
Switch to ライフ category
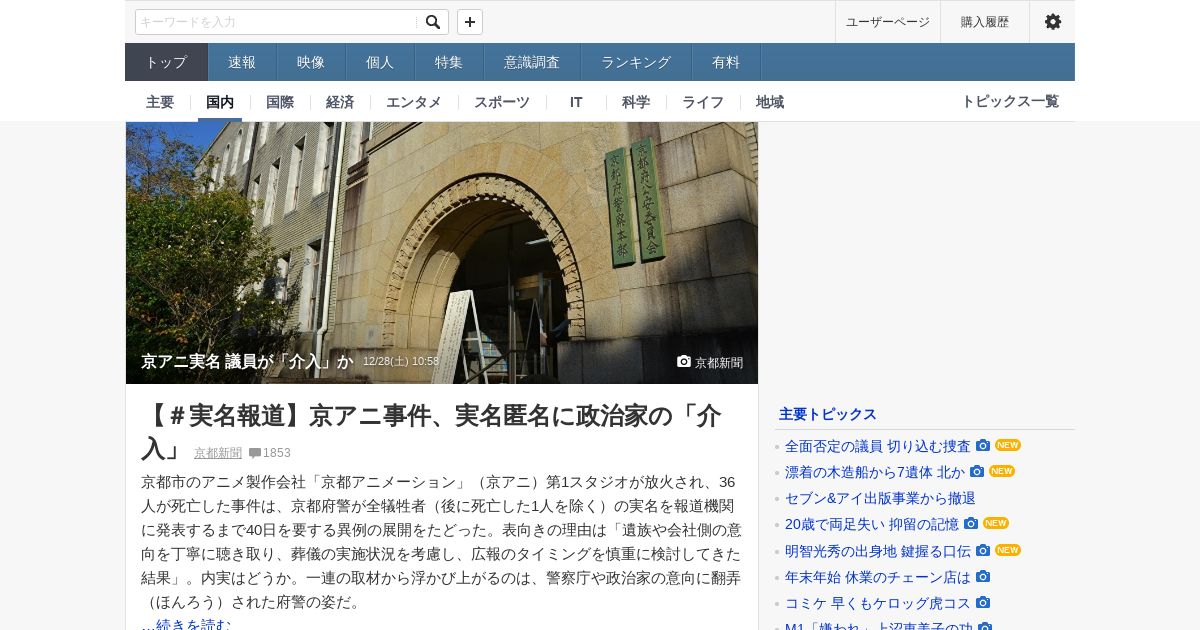[703, 102]
